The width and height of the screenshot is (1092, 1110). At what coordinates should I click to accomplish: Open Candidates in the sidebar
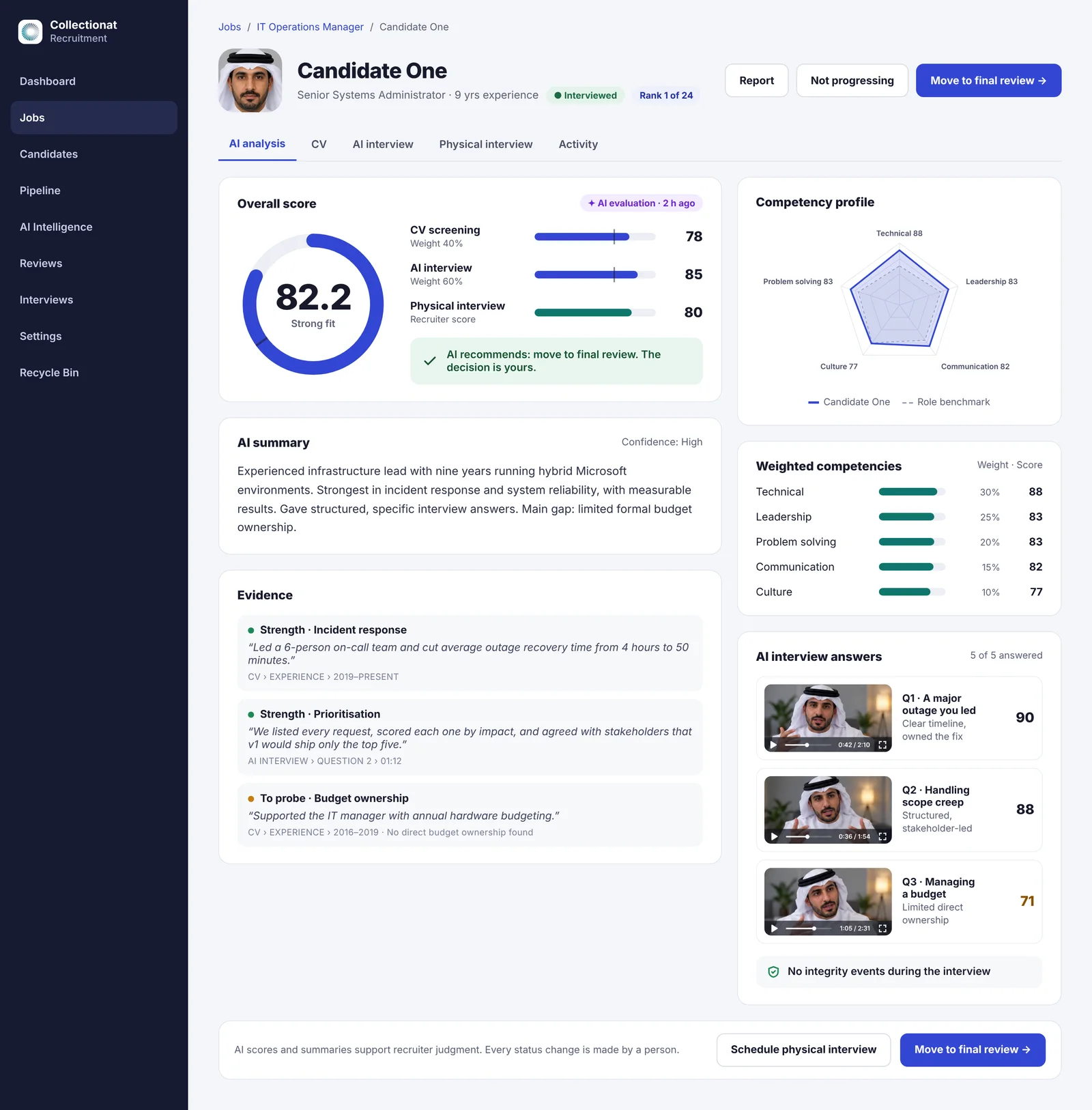tap(94, 154)
